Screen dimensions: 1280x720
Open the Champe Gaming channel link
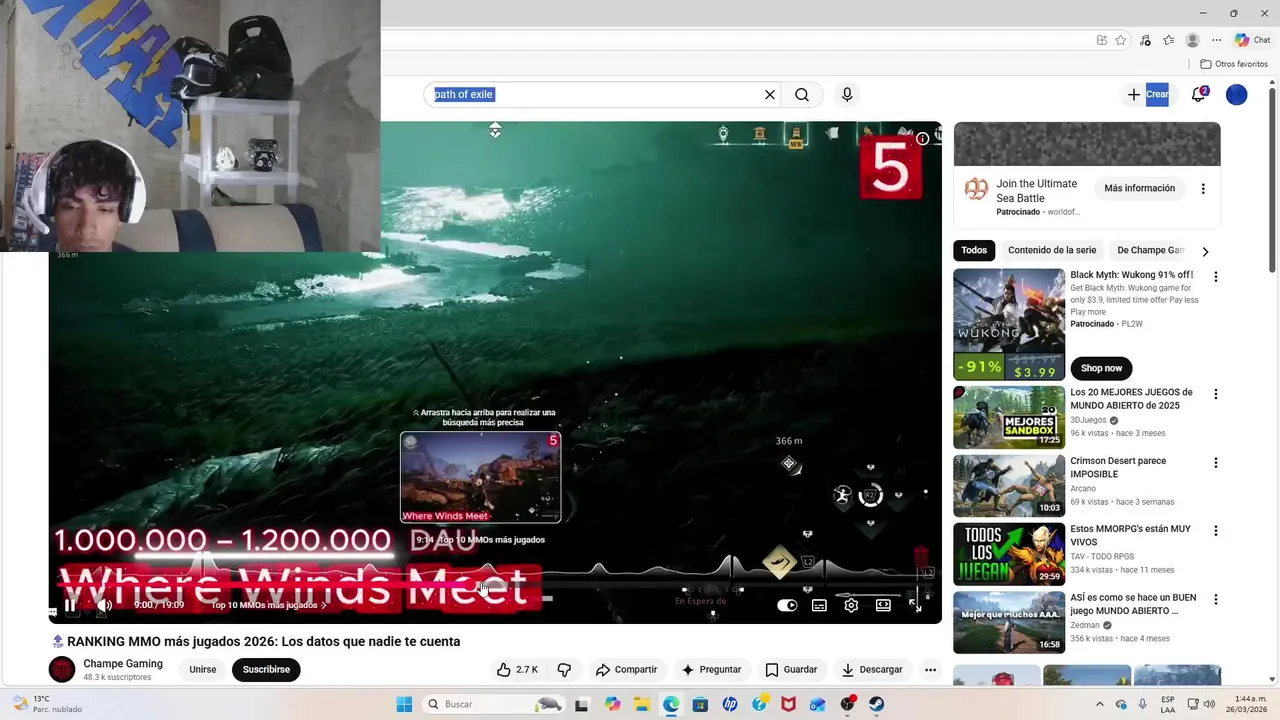pyautogui.click(x=123, y=664)
